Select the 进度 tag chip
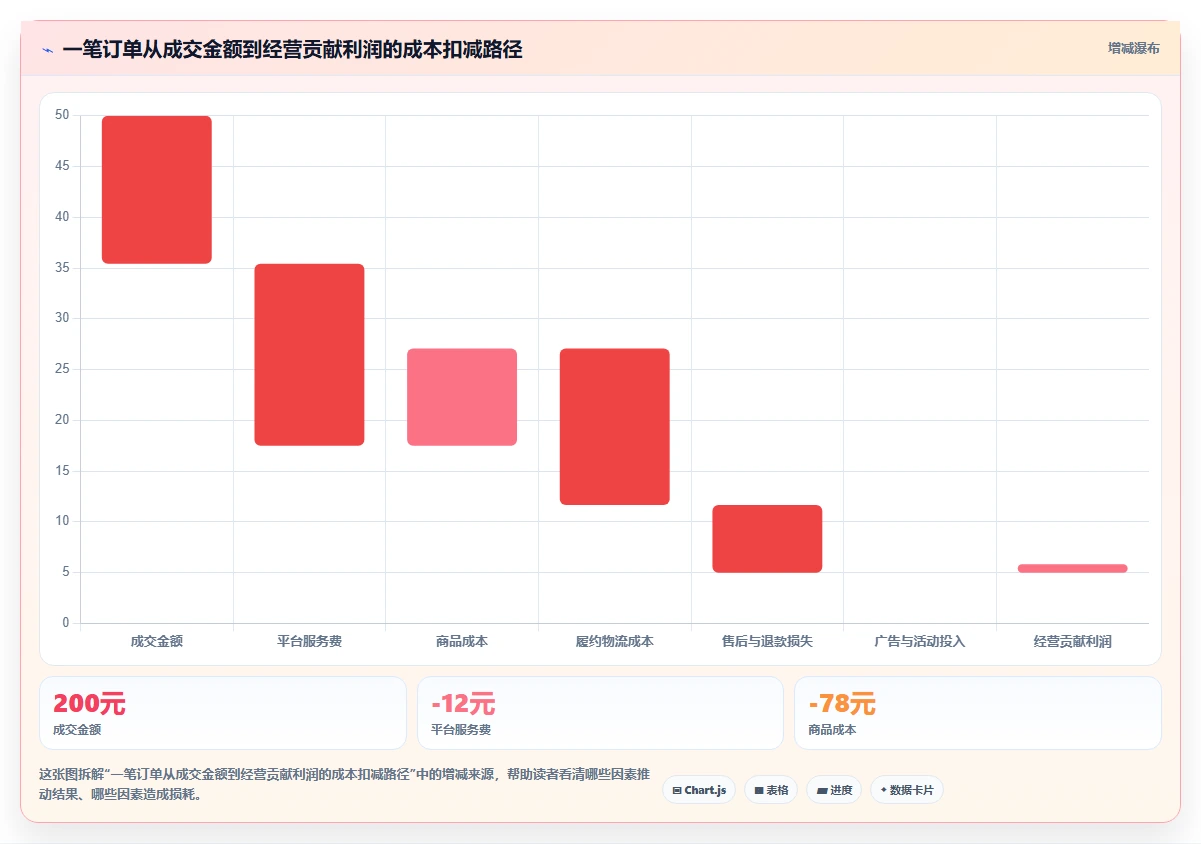 tap(834, 790)
